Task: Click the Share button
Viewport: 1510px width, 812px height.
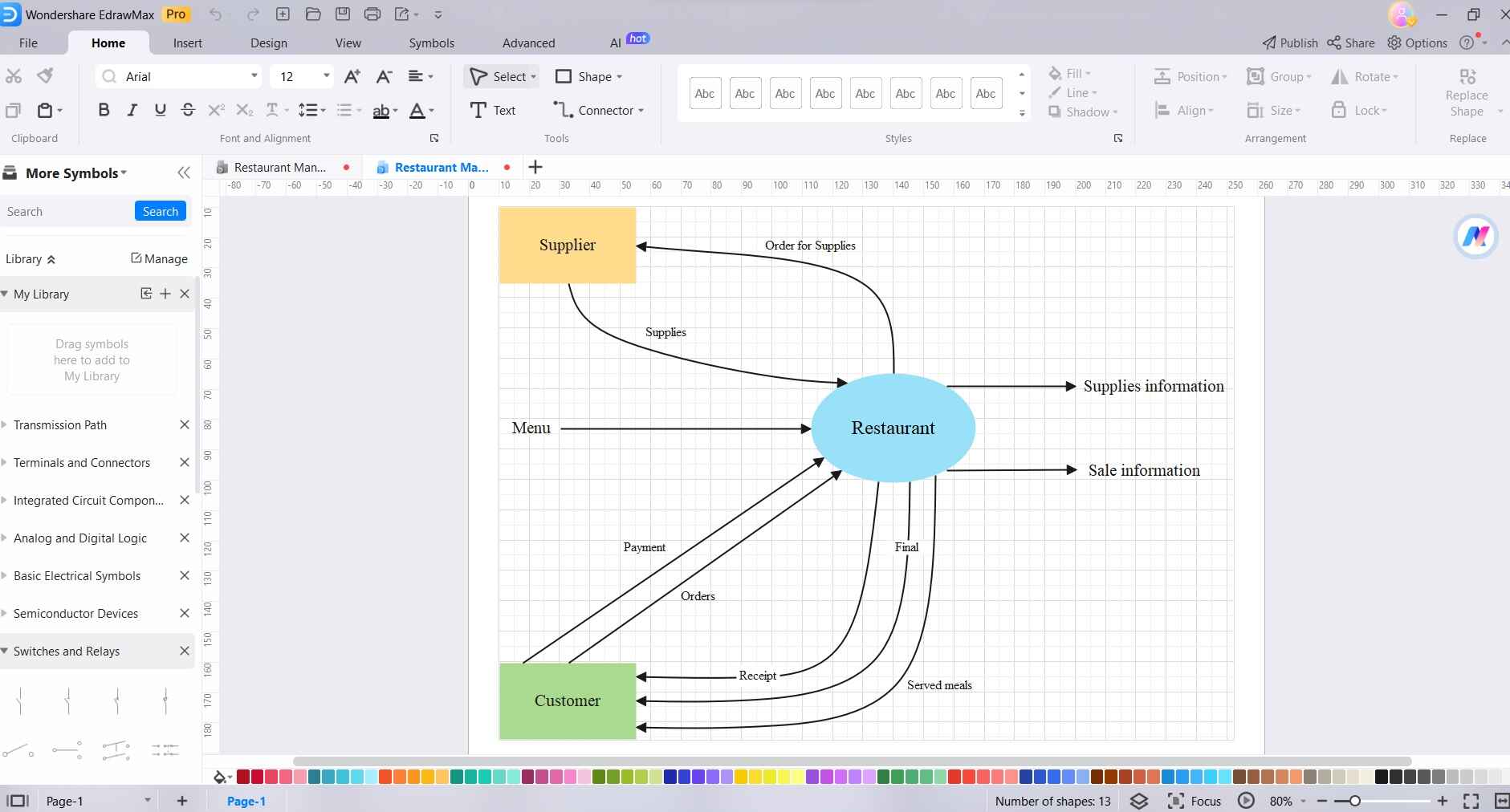Action: pos(1351,43)
